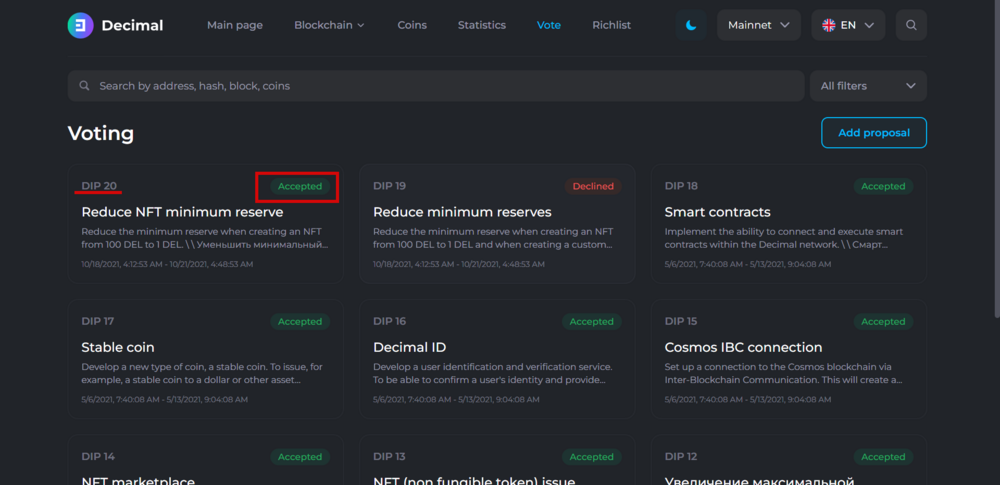
Task: Open DIP 20 Reduce NFT minimum reserve
Action: point(205,224)
